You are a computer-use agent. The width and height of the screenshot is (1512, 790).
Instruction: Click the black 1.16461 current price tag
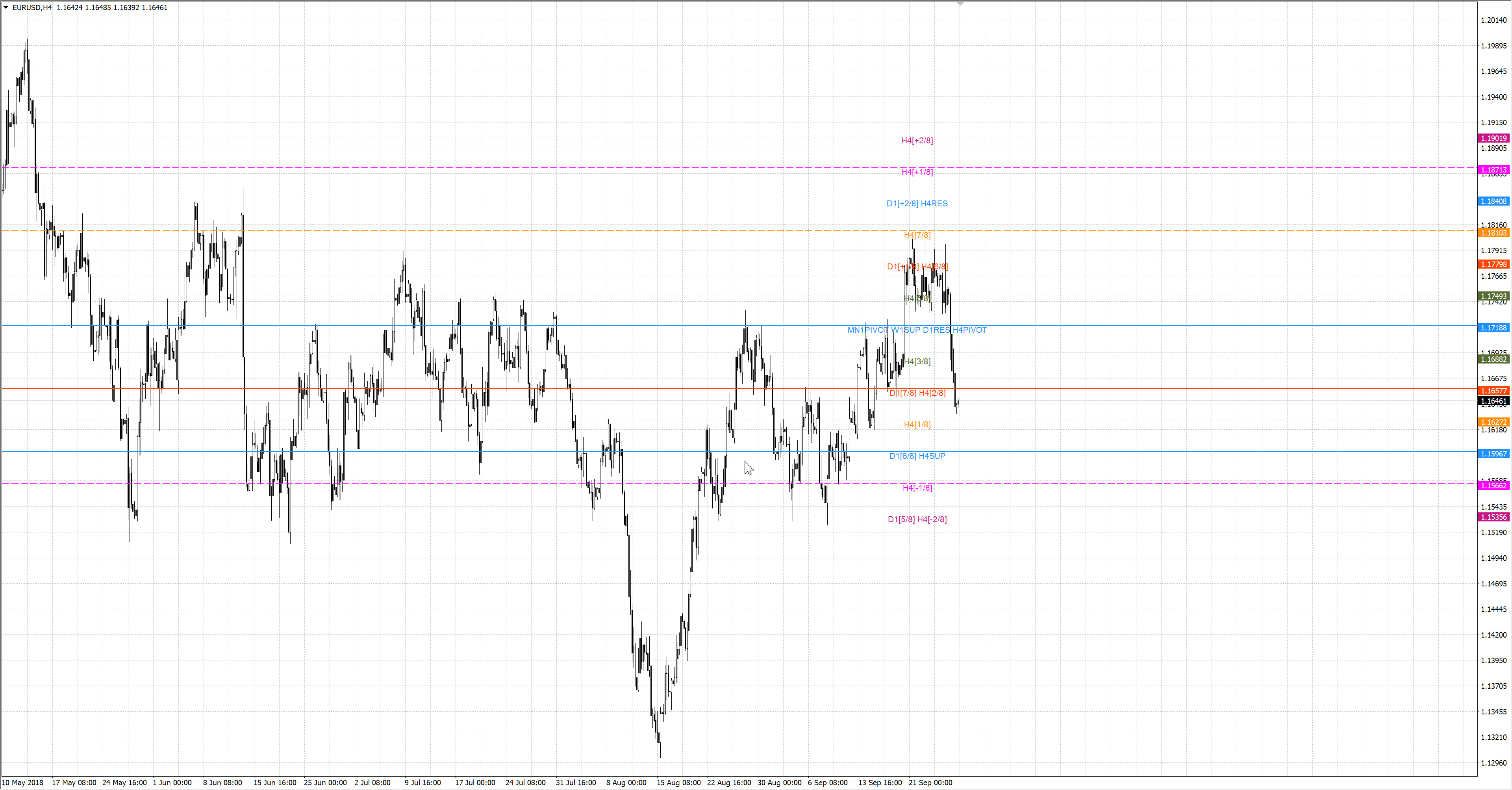(1493, 401)
